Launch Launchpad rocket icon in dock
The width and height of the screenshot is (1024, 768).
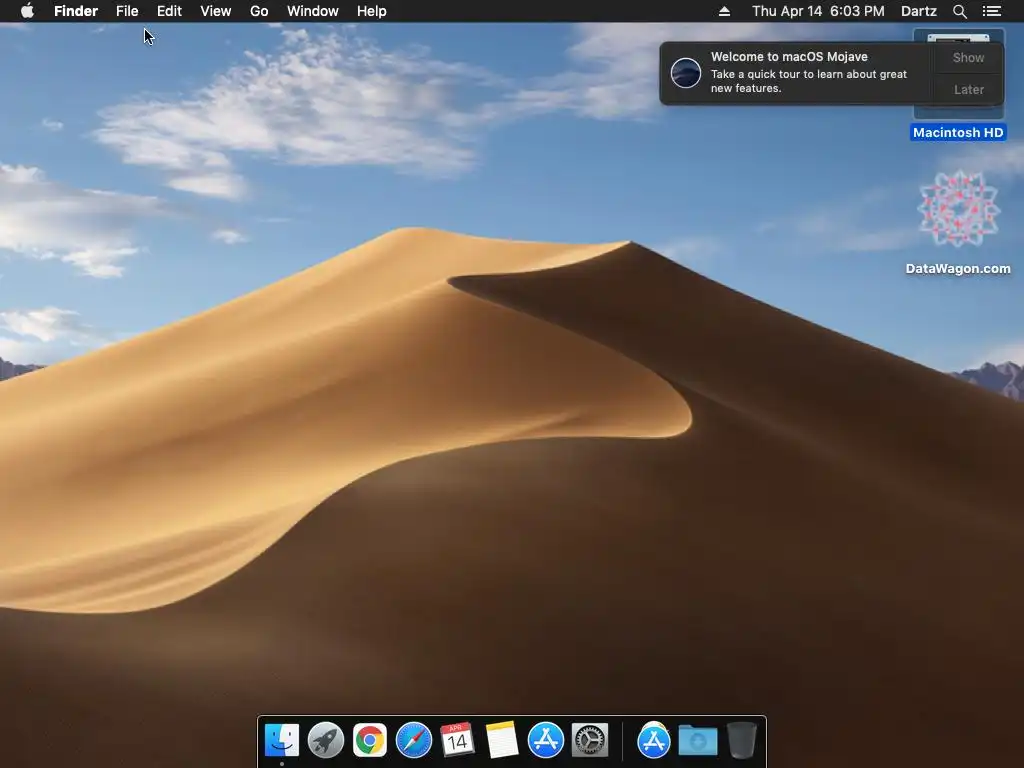click(326, 741)
